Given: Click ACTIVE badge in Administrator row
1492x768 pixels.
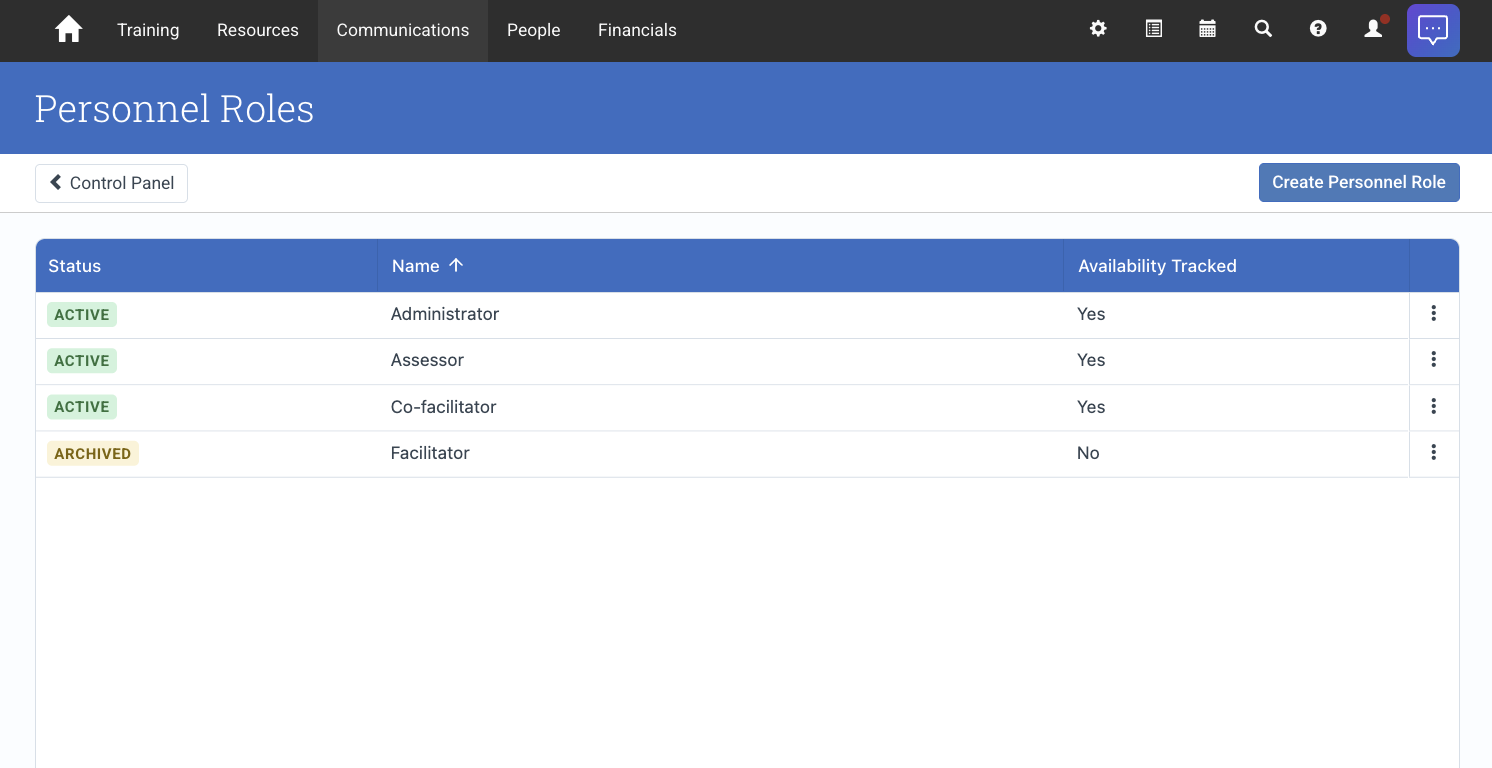Looking at the screenshot, I should [x=82, y=315].
